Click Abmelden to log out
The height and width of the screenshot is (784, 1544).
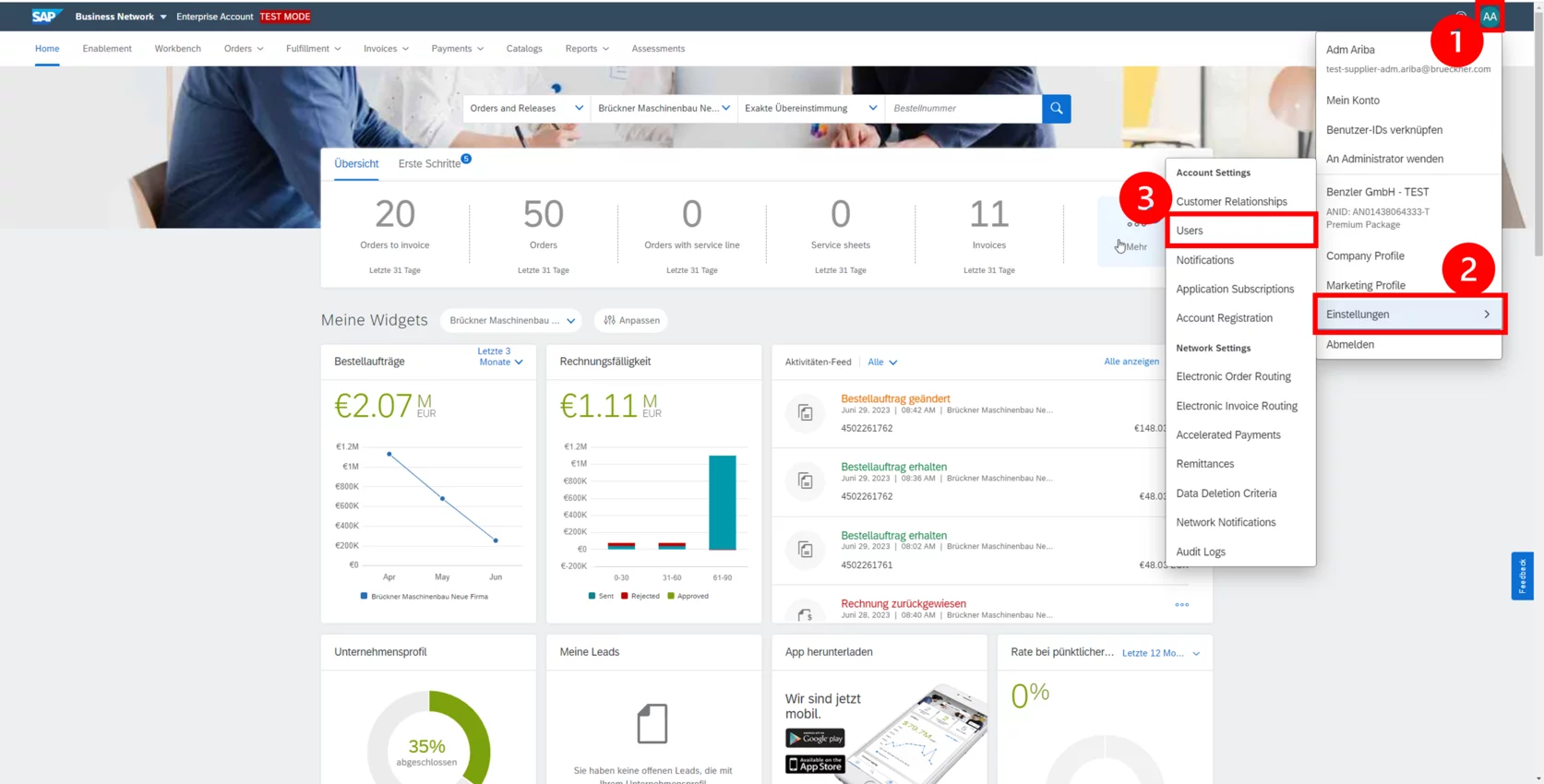[1350, 344]
